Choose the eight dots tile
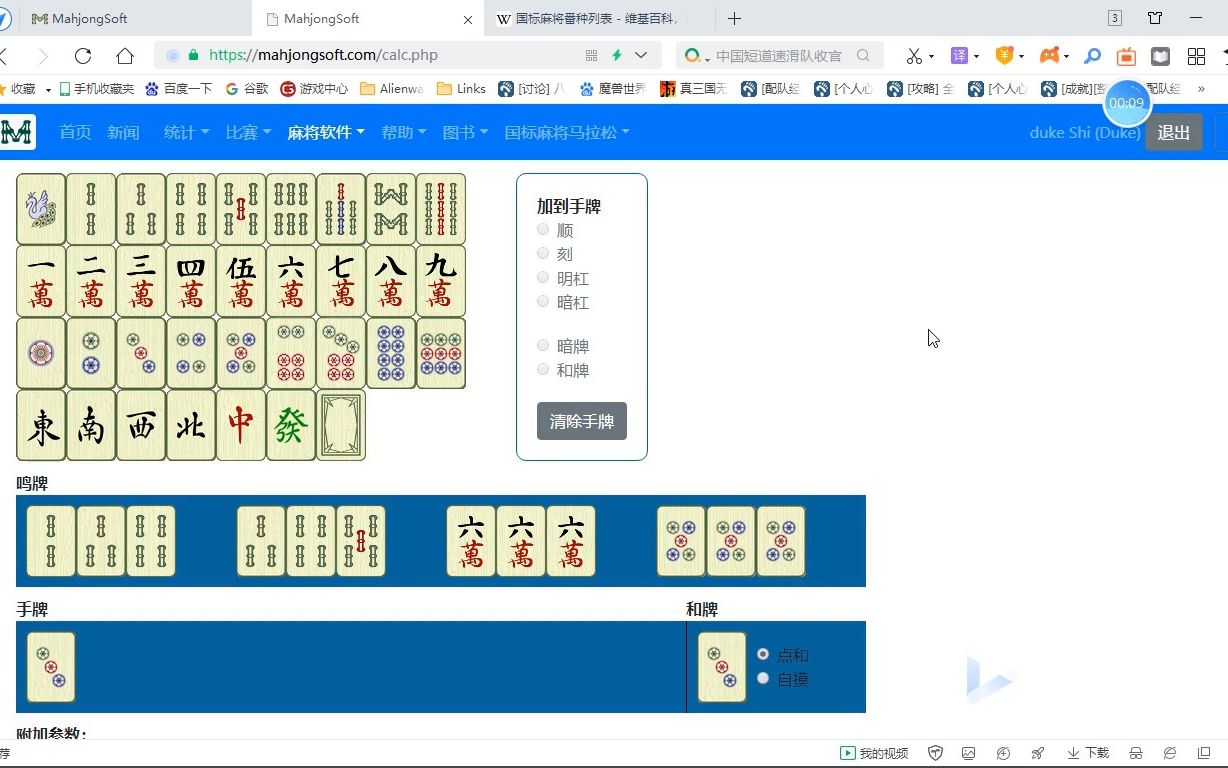 [x=391, y=353]
